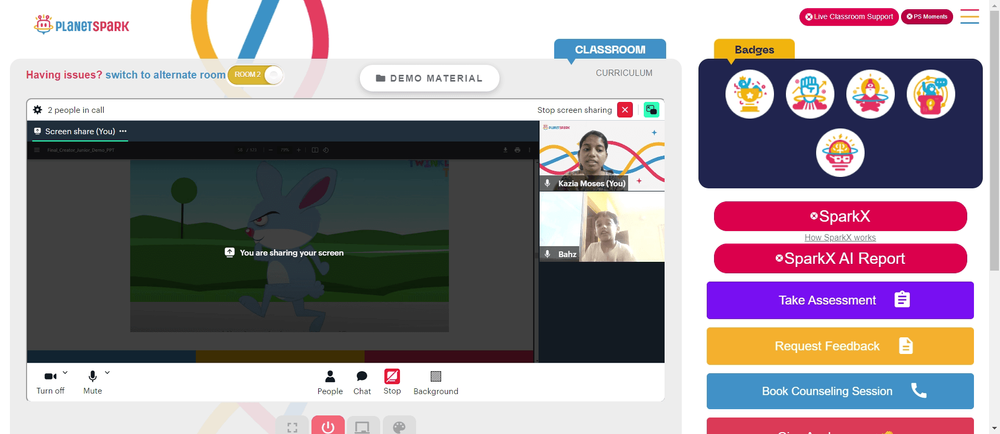This screenshot has width=1000, height=434.
Task: Open the Chat panel
Action: (x=362, y=382)
